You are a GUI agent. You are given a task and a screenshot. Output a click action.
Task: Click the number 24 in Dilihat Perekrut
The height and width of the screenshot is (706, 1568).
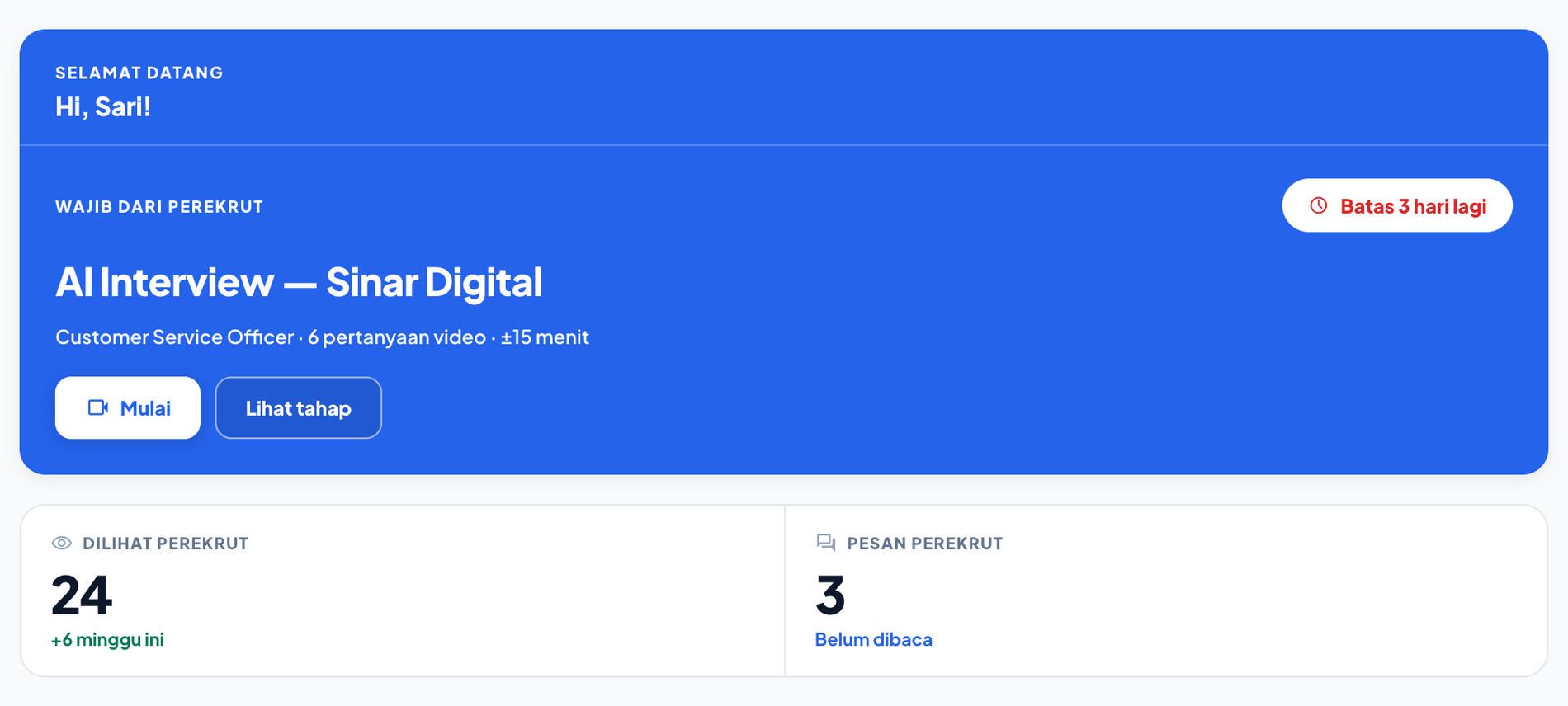point(82,595)
